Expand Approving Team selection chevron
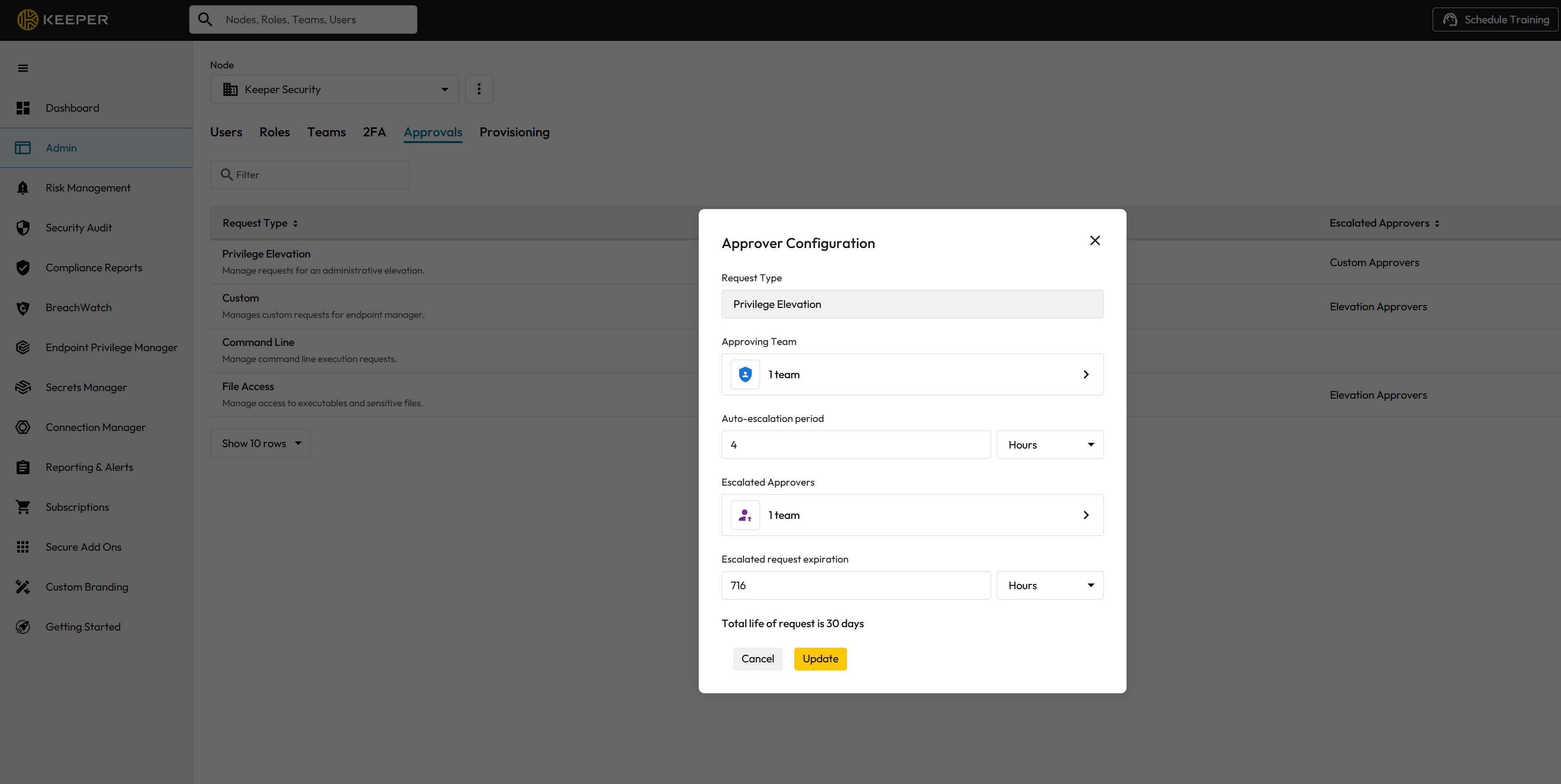 point(1085,374)
